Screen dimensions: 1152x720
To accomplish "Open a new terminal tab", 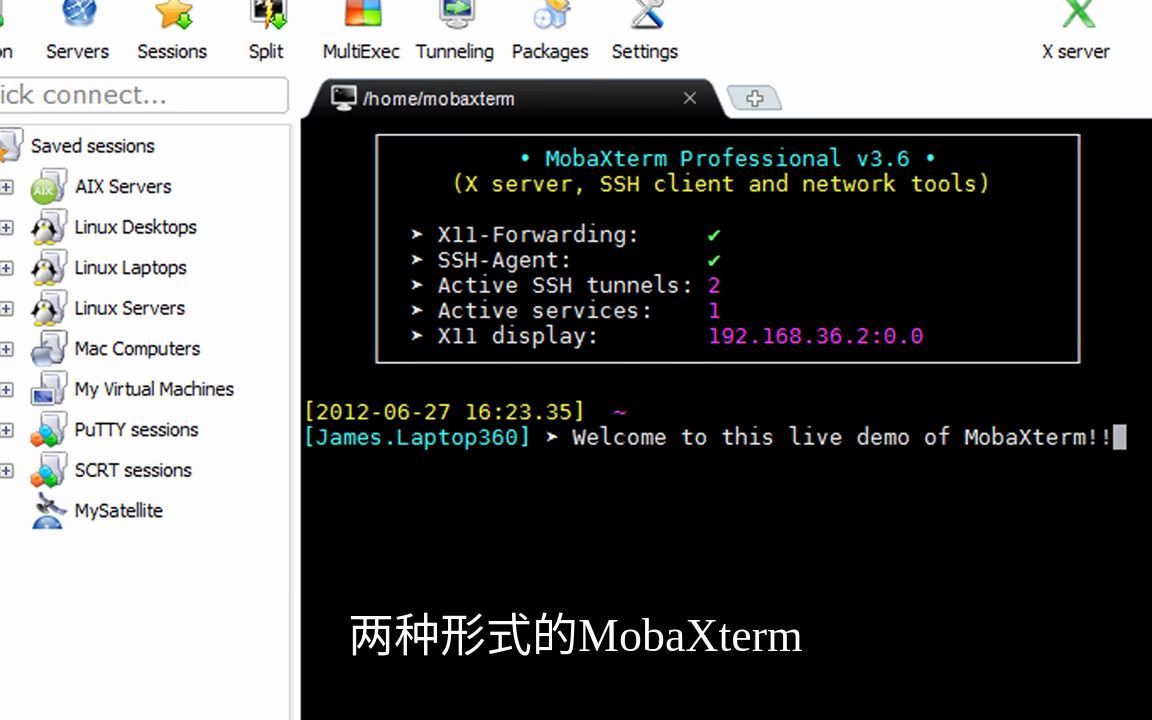I will (x=755, y=98).
